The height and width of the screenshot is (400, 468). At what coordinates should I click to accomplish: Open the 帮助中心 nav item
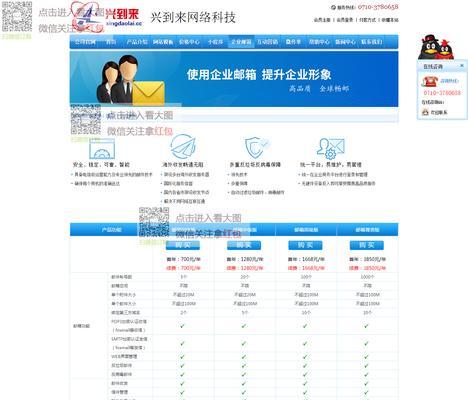tap(319, 42)
